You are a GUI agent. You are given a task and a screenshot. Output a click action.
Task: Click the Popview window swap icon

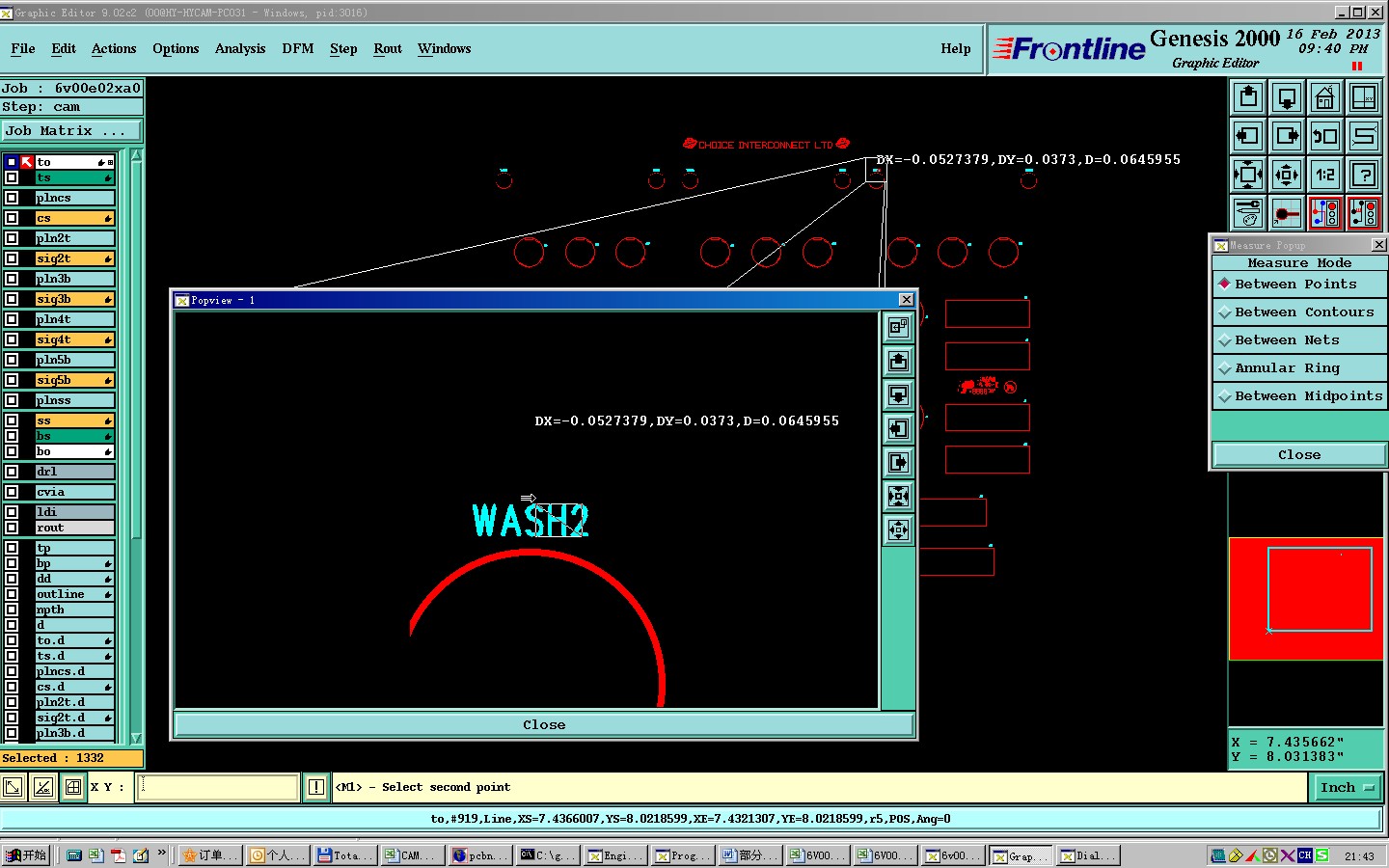tap(898, 328)
